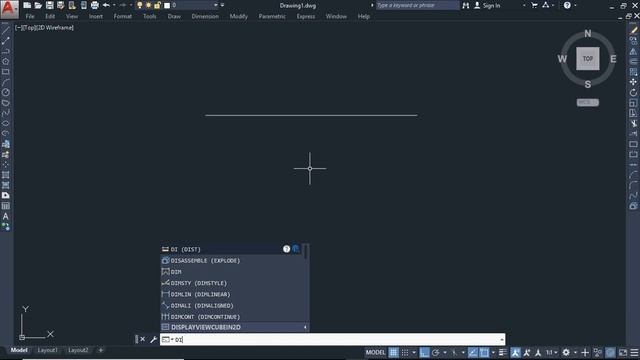
Task: Select the Trim modify tool
Action: [633, 123]
